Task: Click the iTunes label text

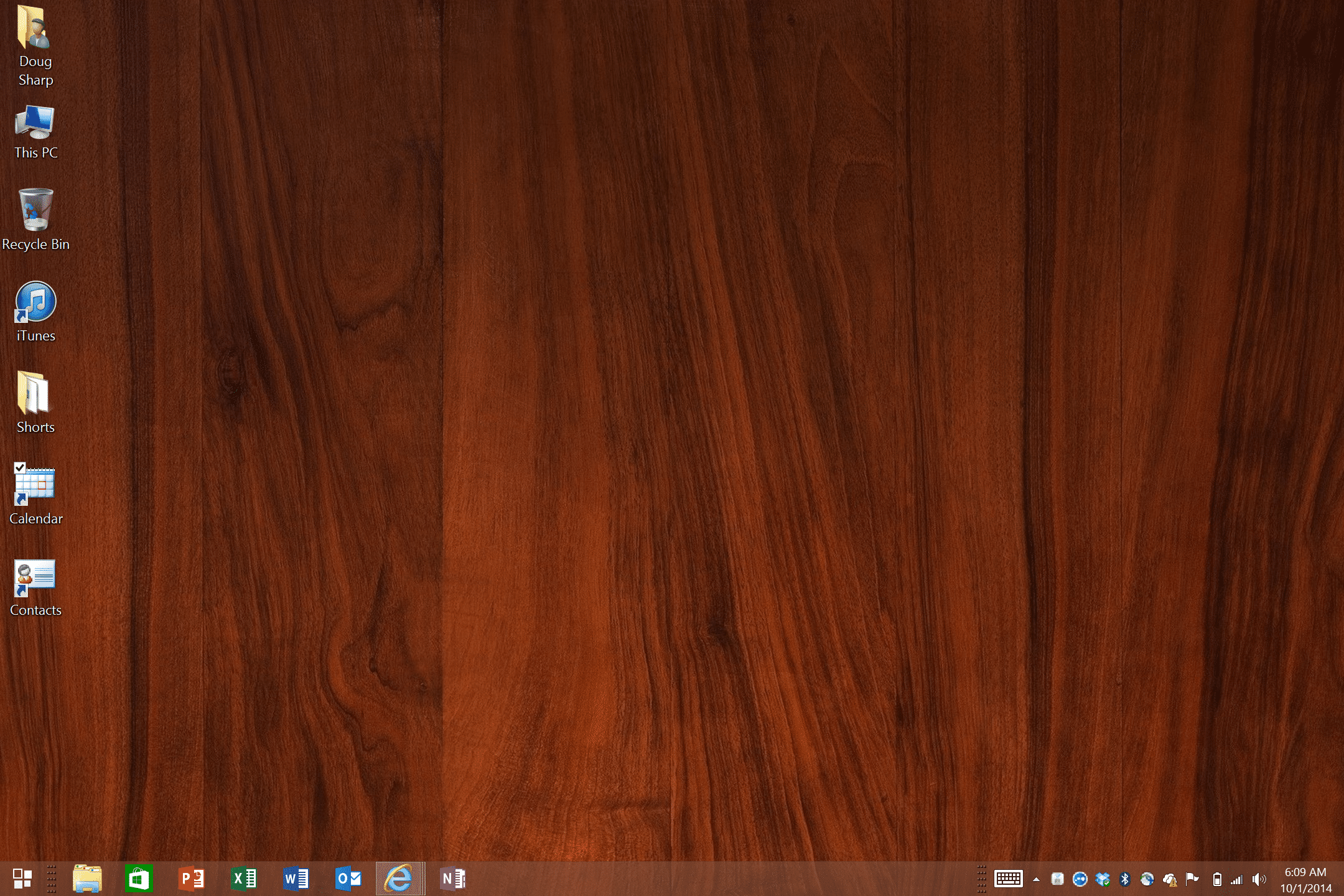Action: pos(35,336)
